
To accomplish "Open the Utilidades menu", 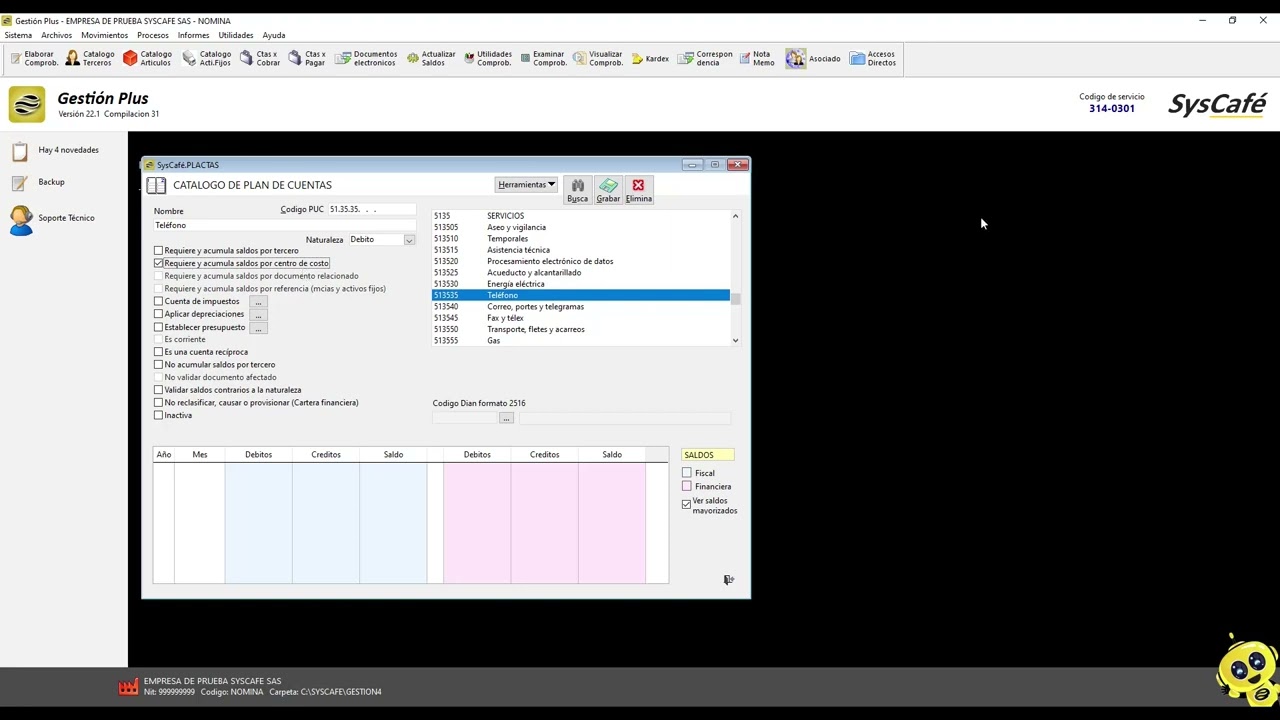I will click(236, 35).
